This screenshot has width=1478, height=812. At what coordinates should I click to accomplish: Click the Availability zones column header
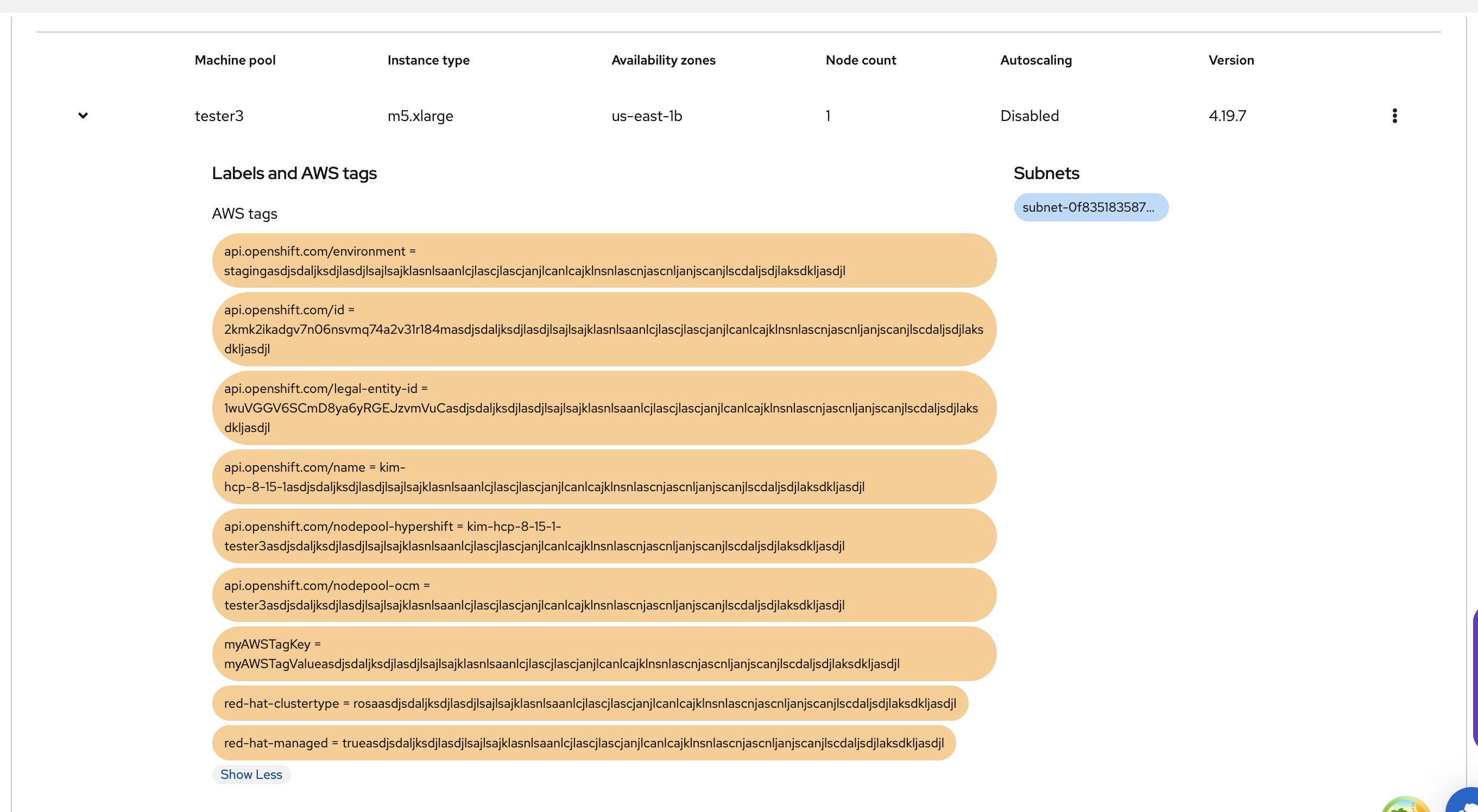coord(664,60)
